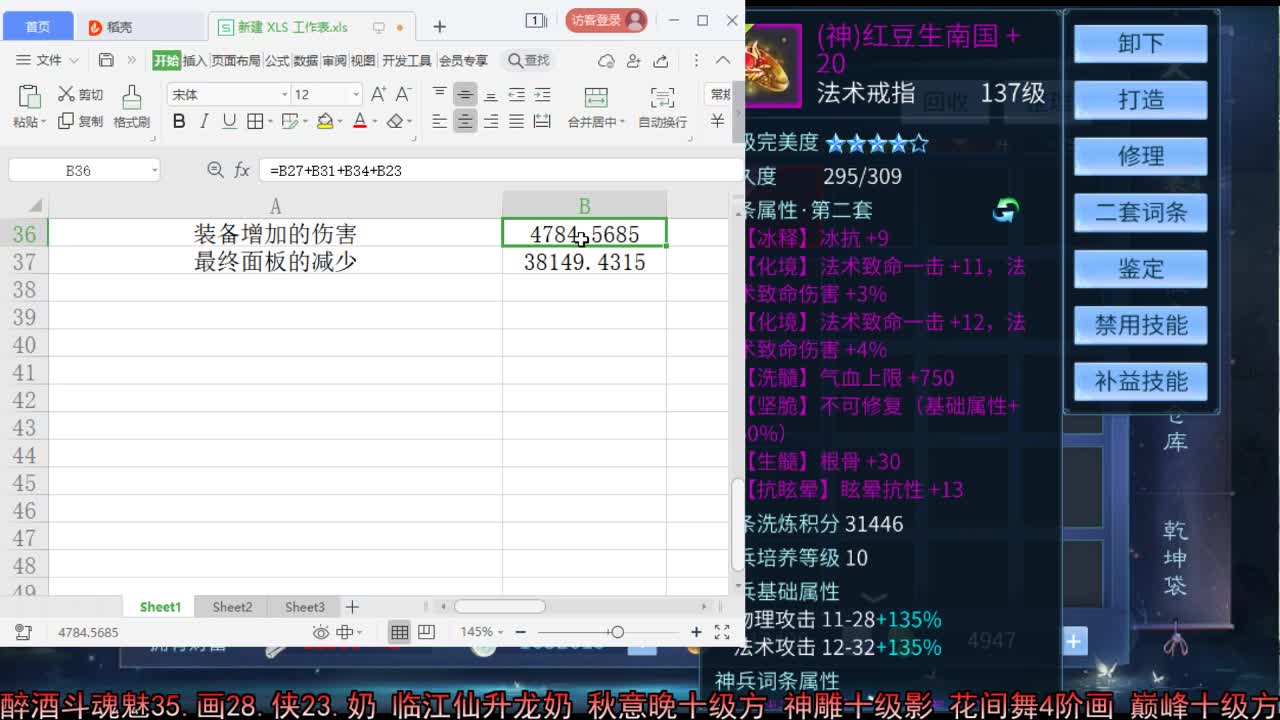Viewport: 1280px width, 720px height.
Task: Open the font size 12 dropdown
Action: (x=356, y=92)
